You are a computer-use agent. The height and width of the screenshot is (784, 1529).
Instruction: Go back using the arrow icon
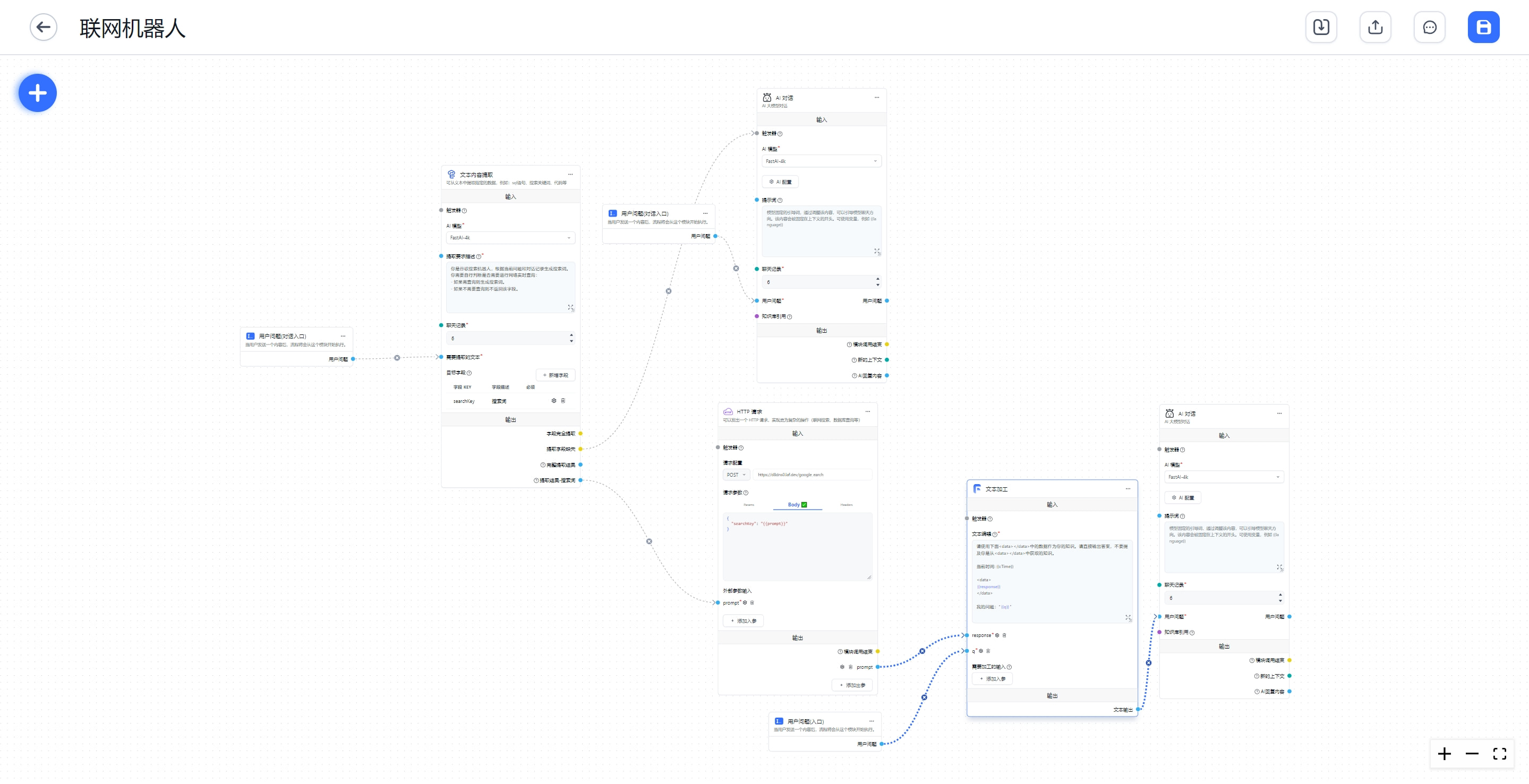click(x=44, y=27)
